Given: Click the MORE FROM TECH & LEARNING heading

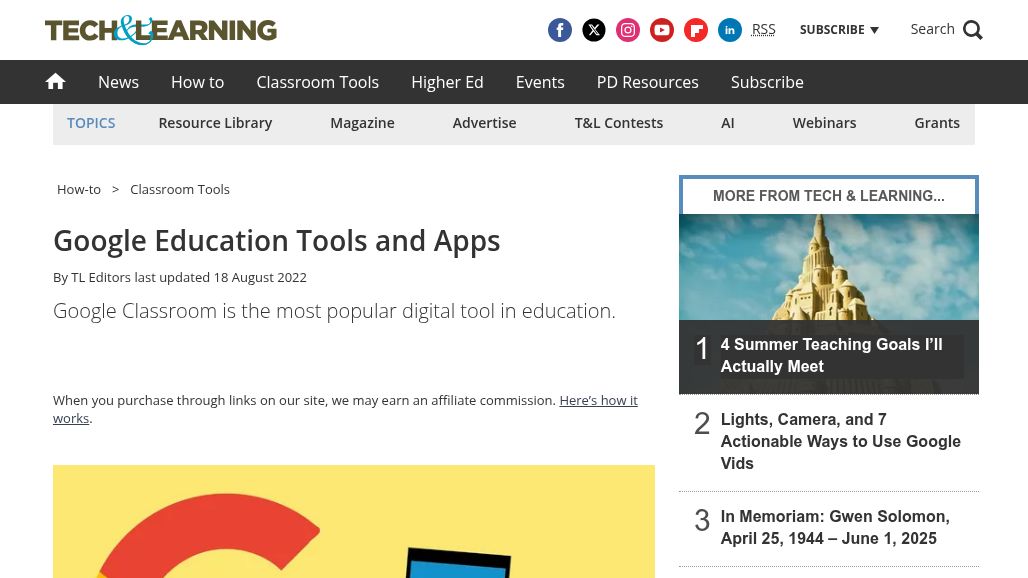Looking at the screenshot, I should (x=829, y=196).
